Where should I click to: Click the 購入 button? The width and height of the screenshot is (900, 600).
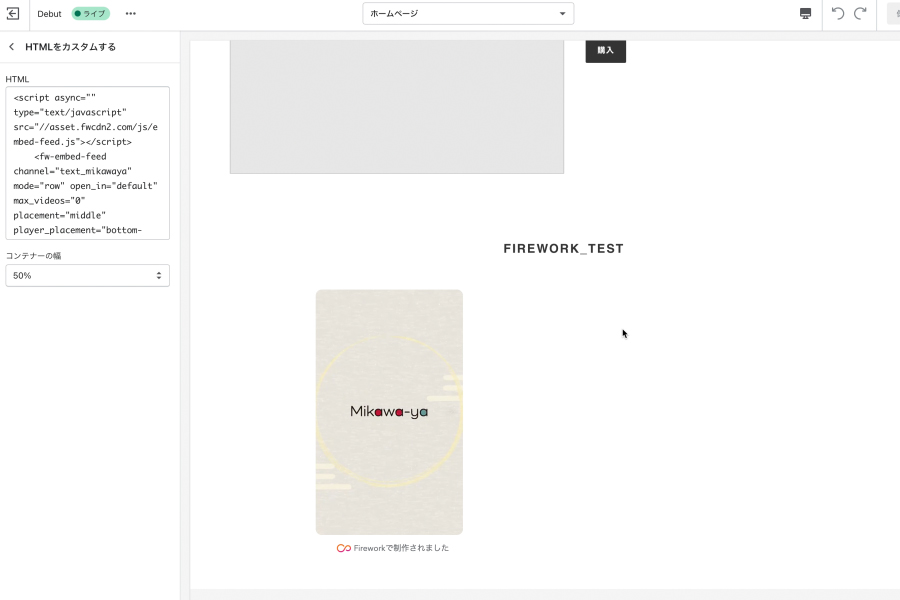coord(606,51)
